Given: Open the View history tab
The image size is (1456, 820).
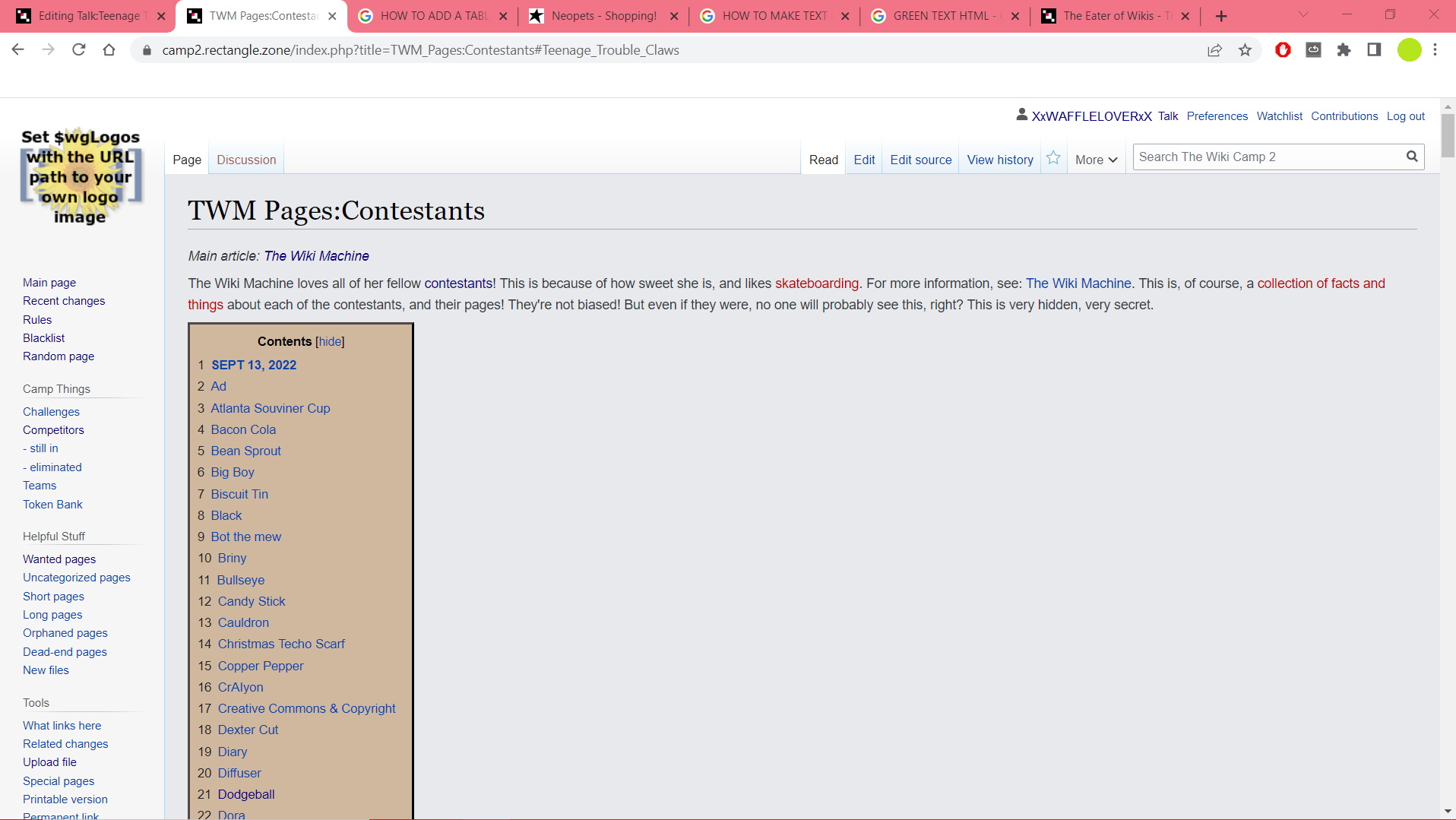Looking at the screenshot, I should click(999, 160).
